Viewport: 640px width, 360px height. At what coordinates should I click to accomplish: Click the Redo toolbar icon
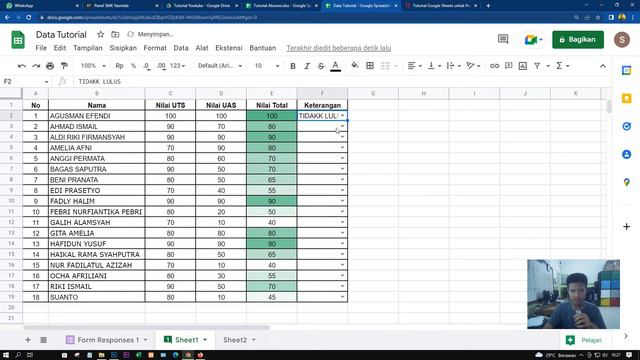36,66
